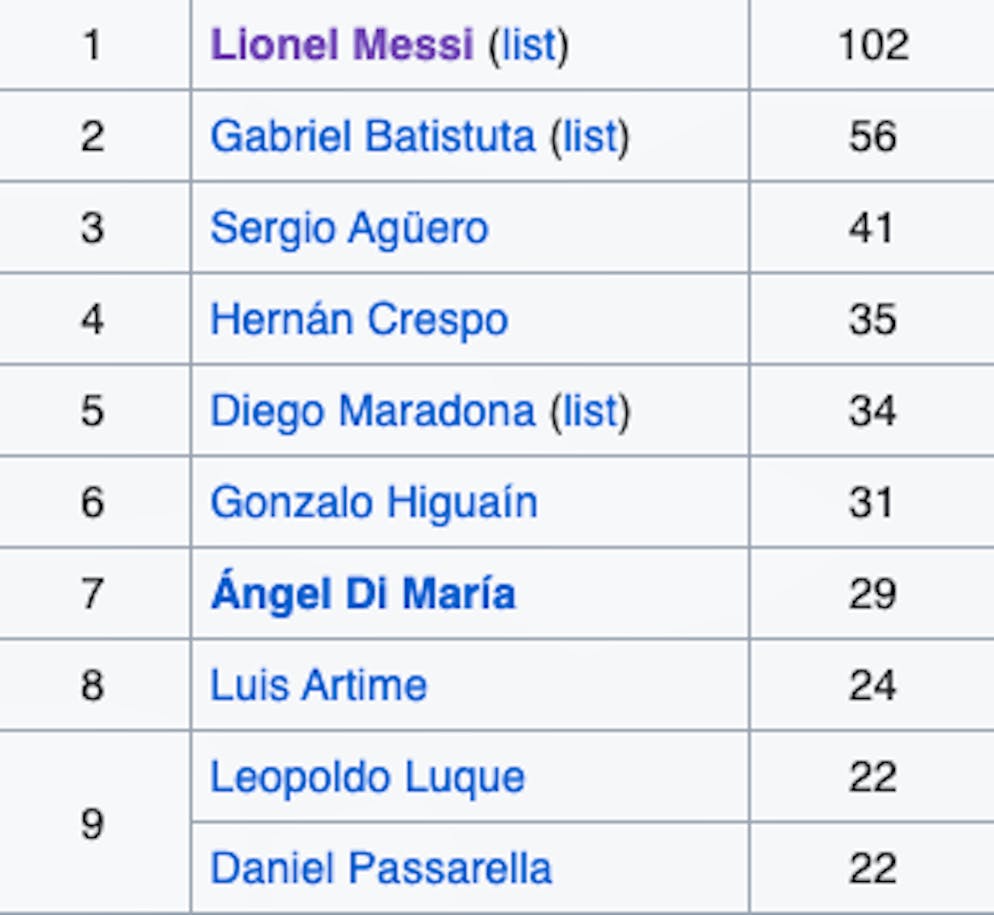The height and width of the screenshot is (915, 994).
Task: Click the goal count 56 cell
Action: pos(872,136)
